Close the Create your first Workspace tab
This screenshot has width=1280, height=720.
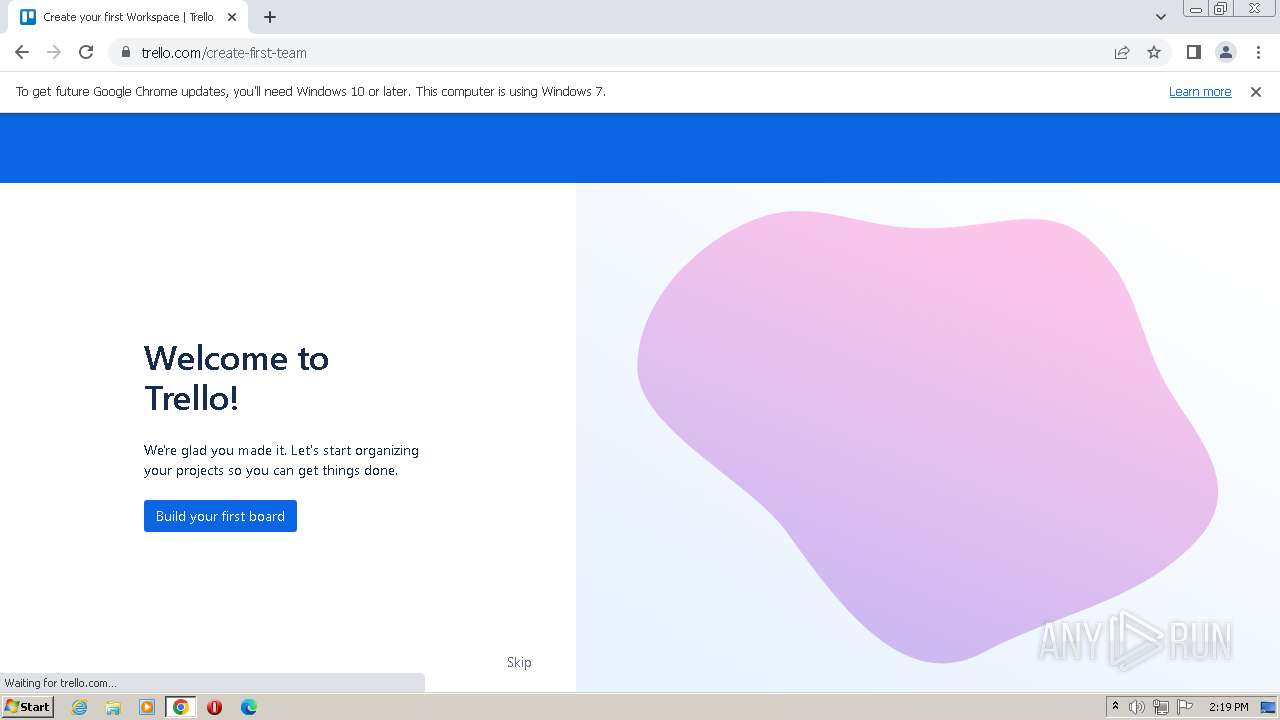232,17
